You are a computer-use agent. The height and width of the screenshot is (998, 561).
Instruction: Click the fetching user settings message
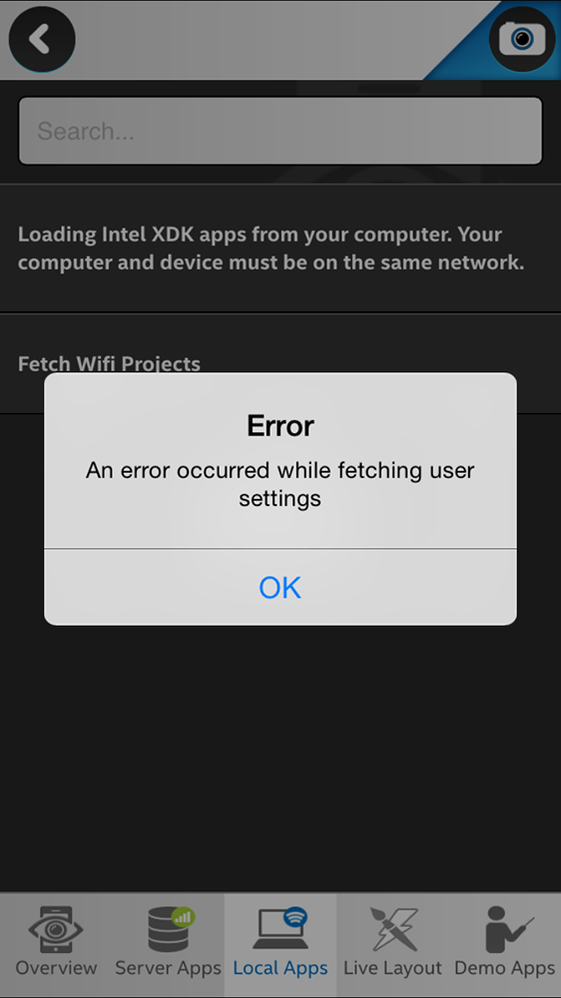(x=280, y=484)
